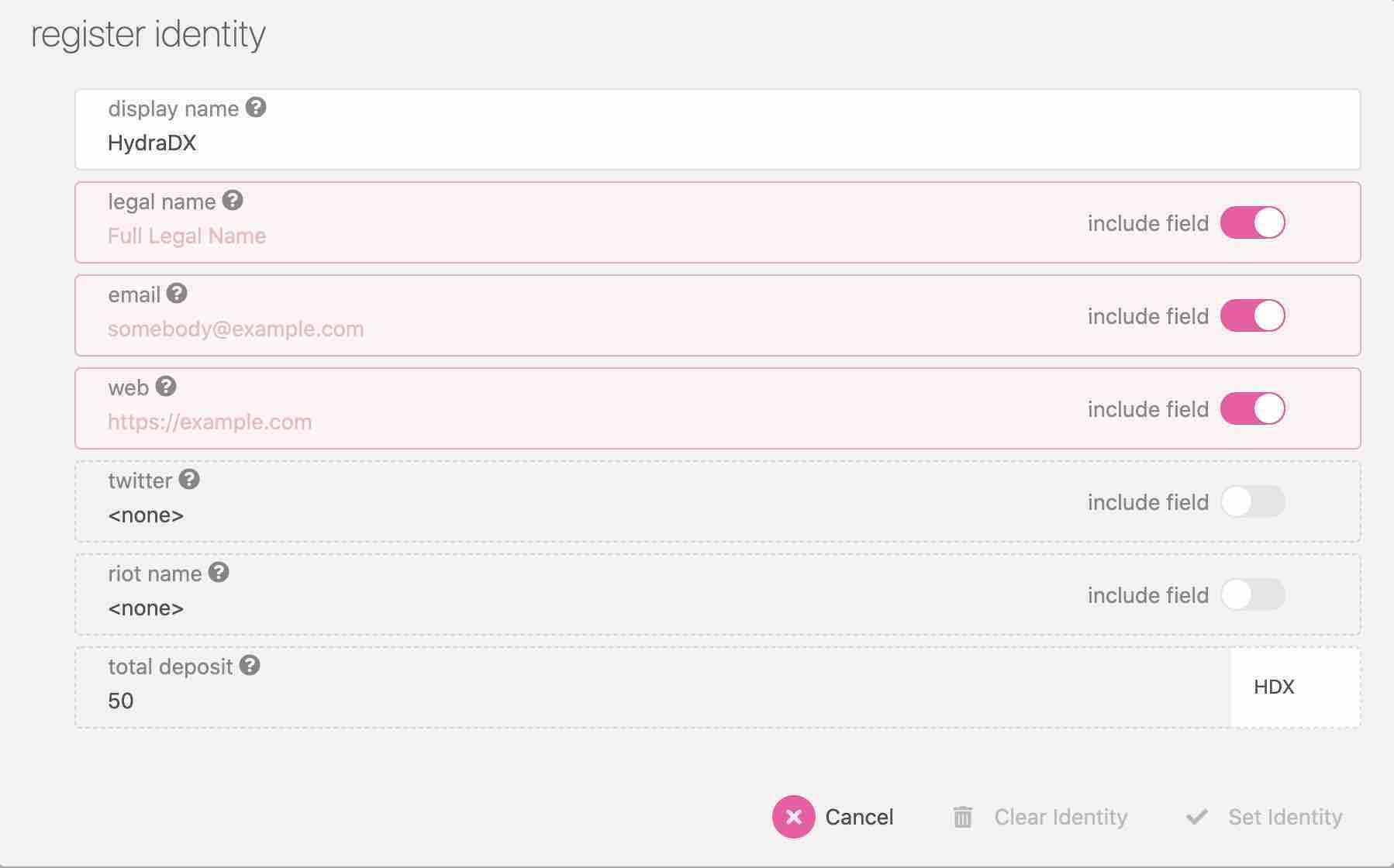The width and height of the screenshot is (1394, 868).
Task: Click the web include field label
Action: [x=1148, y=409]
